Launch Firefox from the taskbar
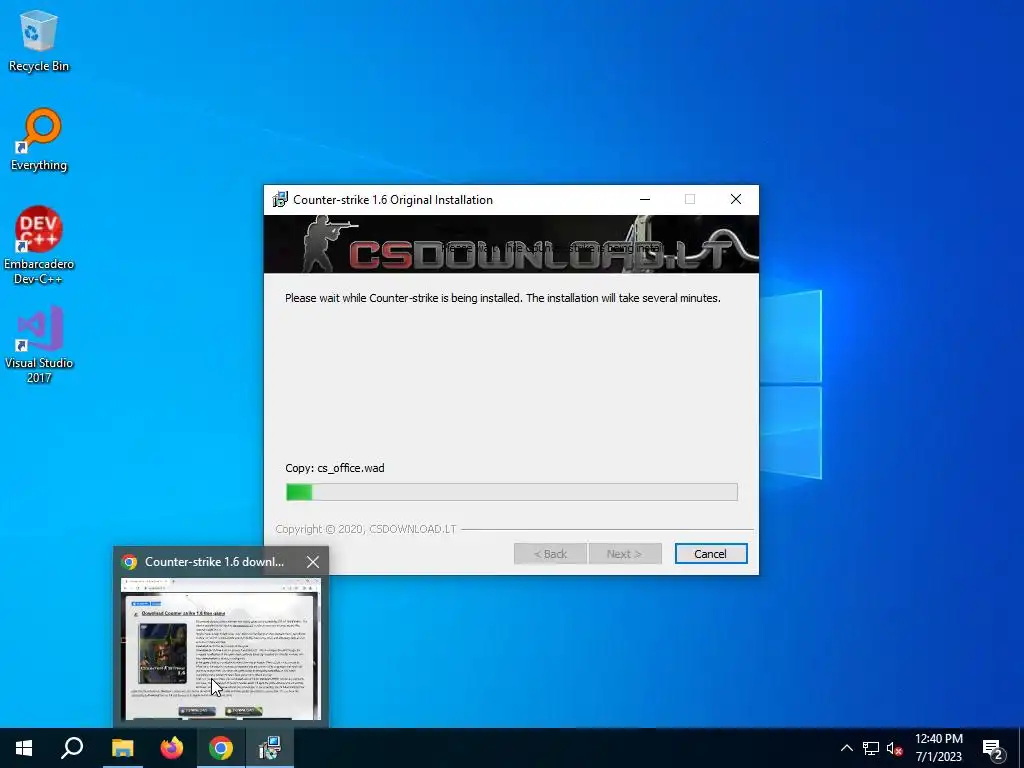This screenshot has height=768, width=1024. (172, 748)
